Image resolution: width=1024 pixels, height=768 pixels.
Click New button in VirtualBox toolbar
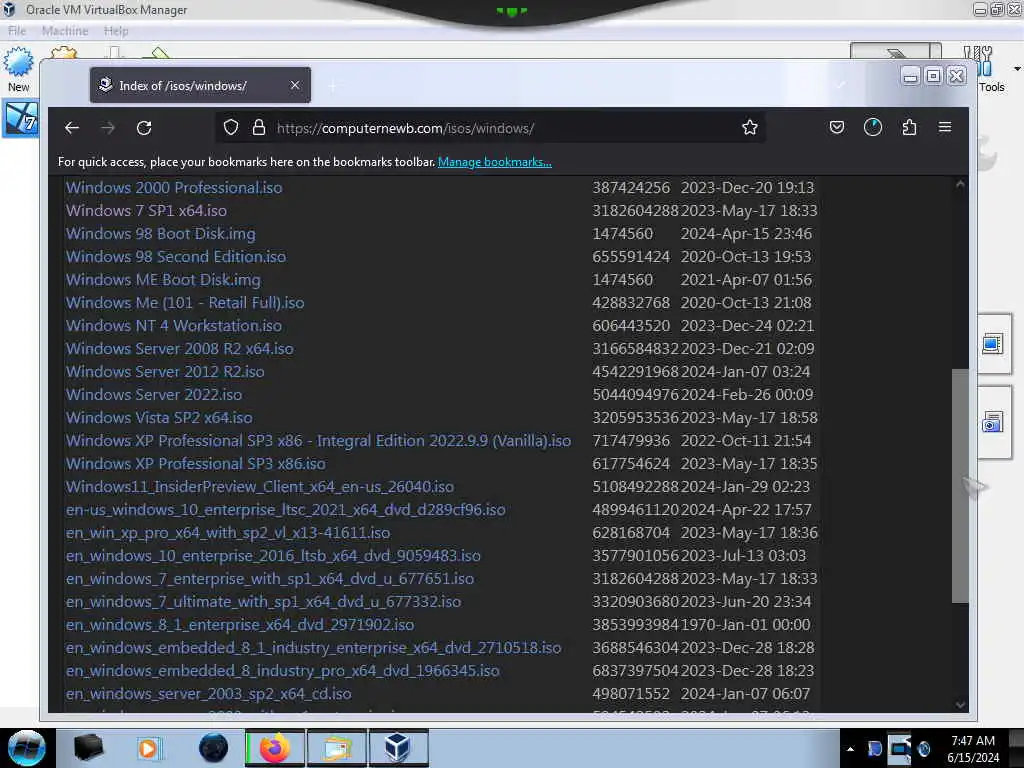tap(18, 70)
